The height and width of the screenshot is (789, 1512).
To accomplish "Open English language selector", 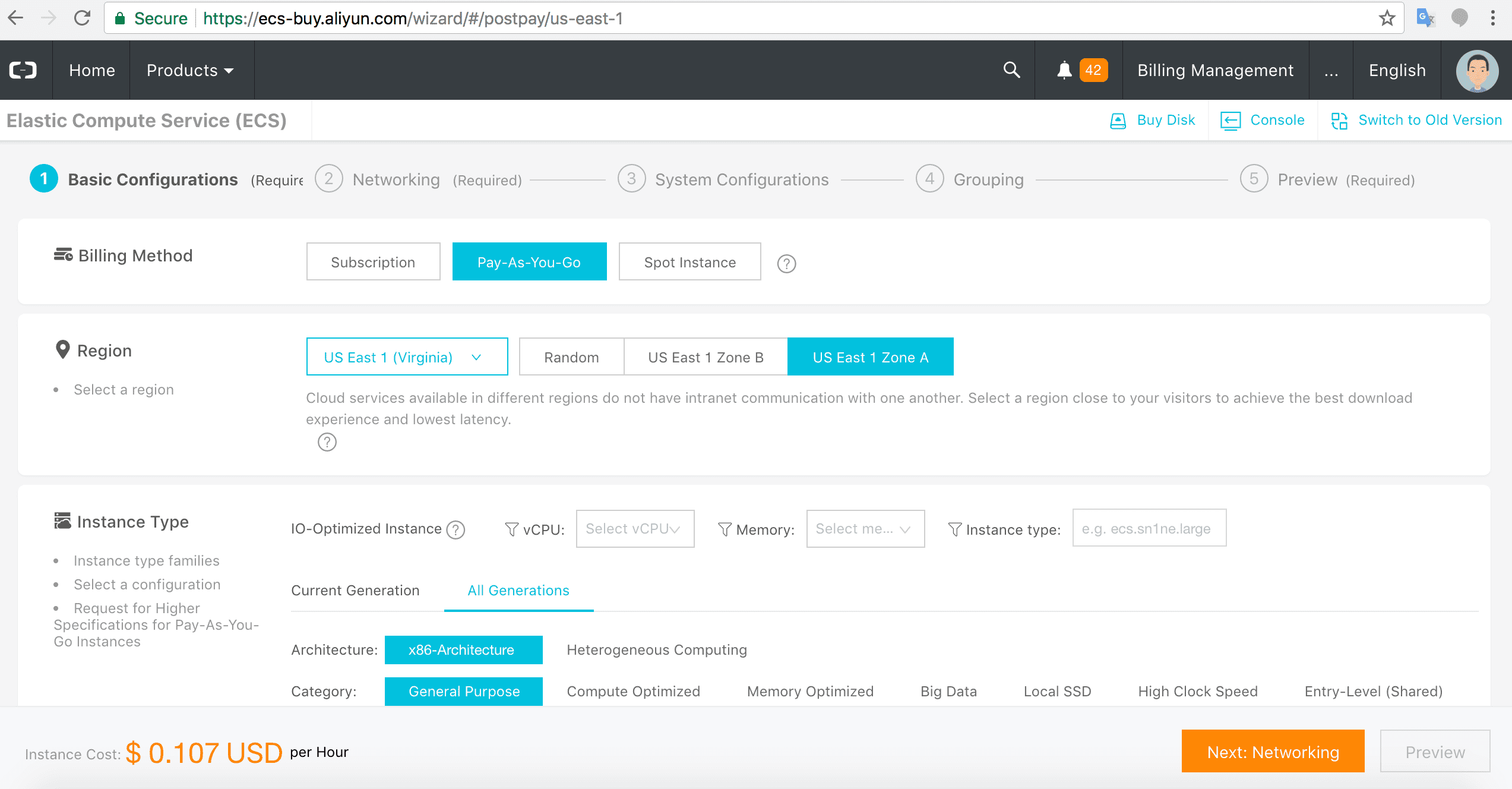I will click(x=1397, y=70).
